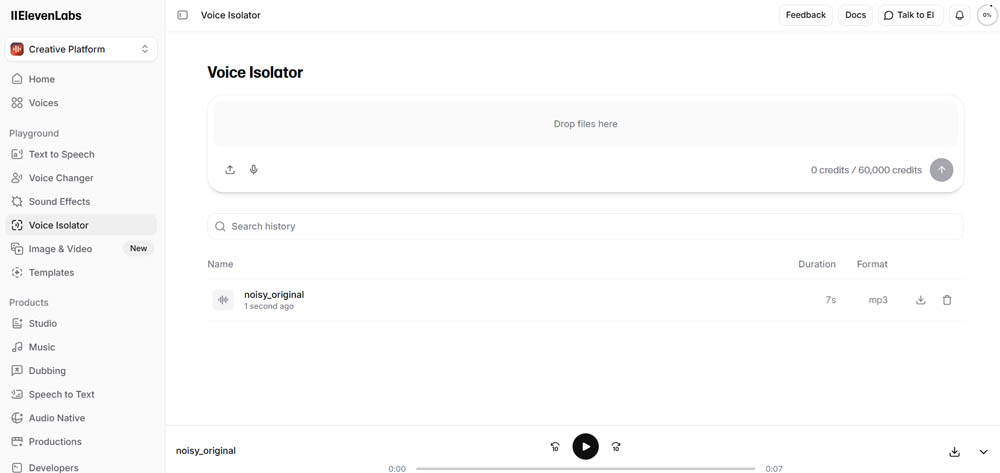
Task: Open Image & Video in the sidebar
Action: [81, 249]
